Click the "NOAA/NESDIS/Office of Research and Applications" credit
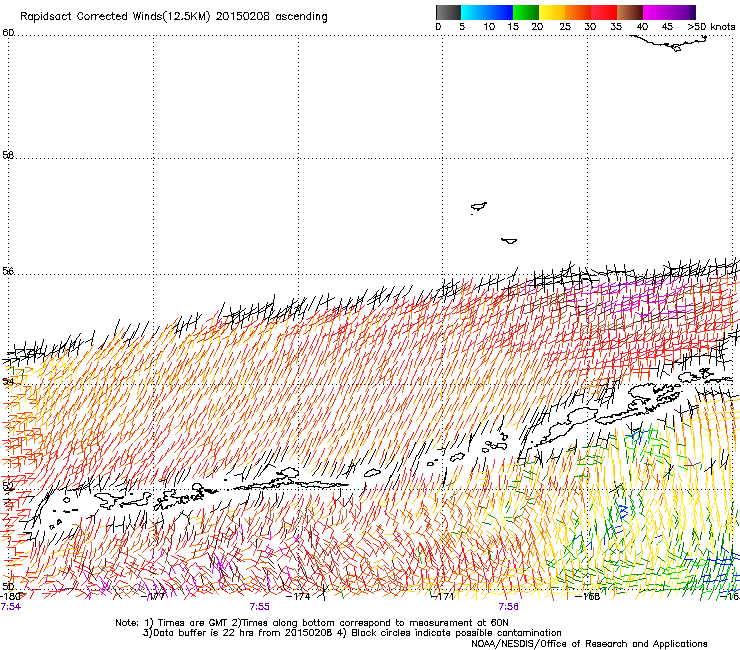This screenshot has width=740, height=650. tap(589, 644)
